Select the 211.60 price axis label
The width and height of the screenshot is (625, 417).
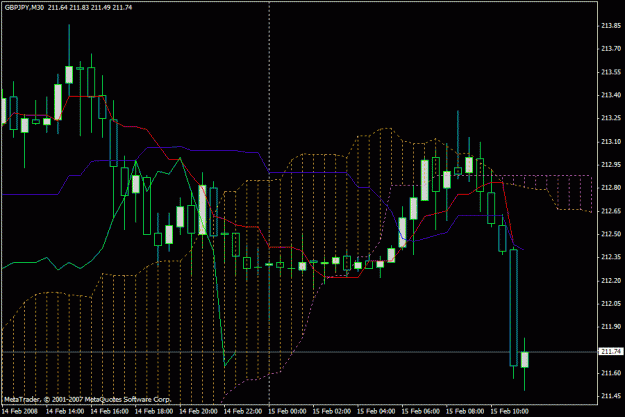[611, 373]
